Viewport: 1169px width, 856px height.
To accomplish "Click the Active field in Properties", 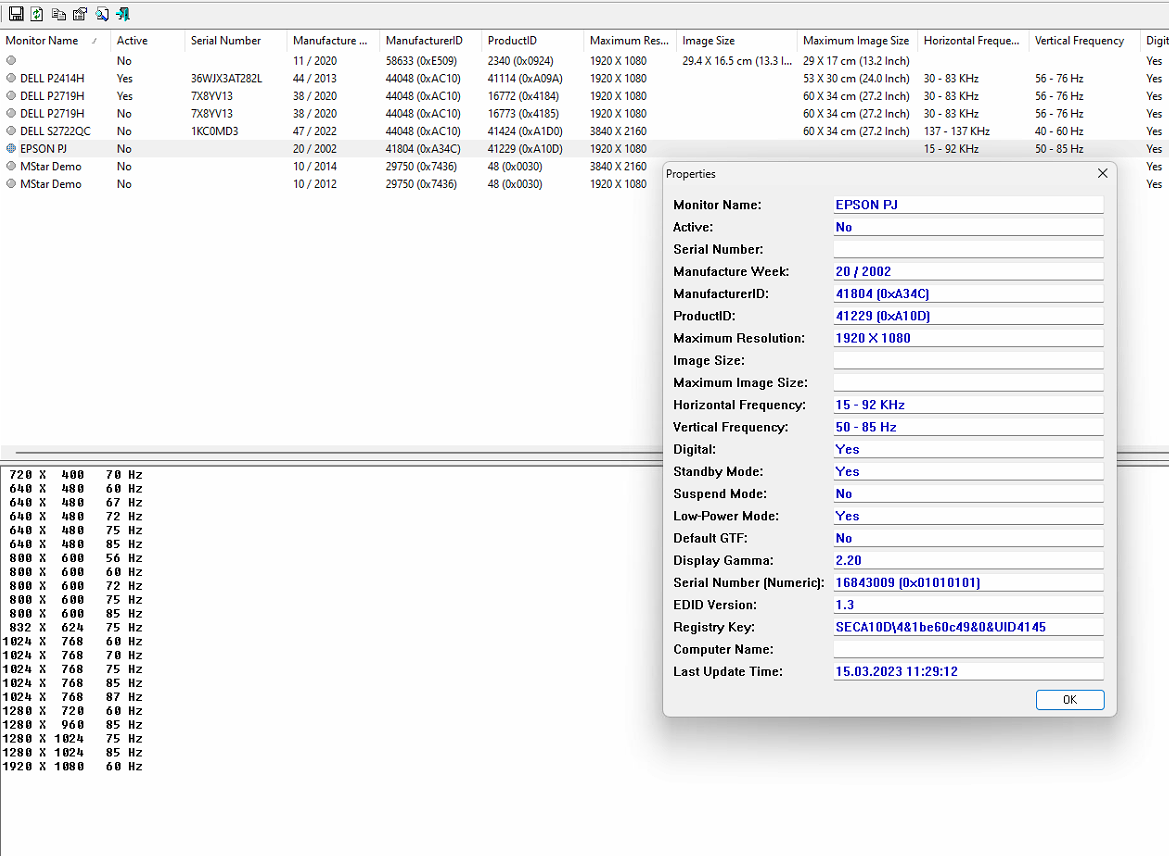I will [x=968, y=227].
